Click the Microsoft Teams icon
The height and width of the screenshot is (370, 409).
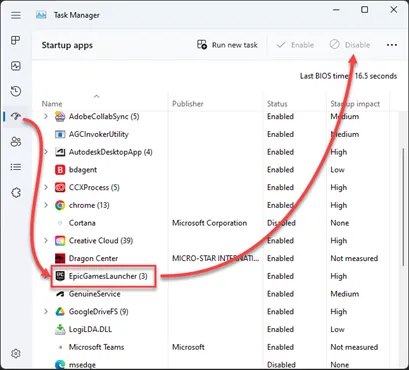(x=60, y=347)
